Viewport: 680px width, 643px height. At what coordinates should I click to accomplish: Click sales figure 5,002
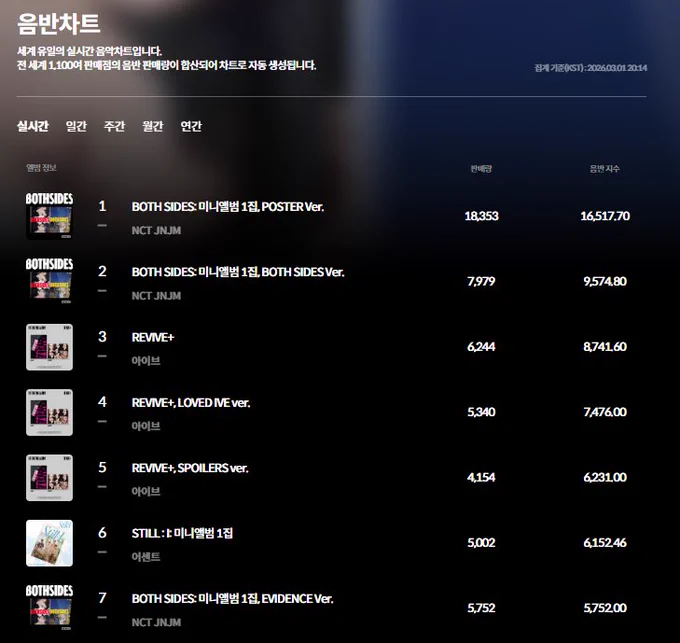(481, 543)
